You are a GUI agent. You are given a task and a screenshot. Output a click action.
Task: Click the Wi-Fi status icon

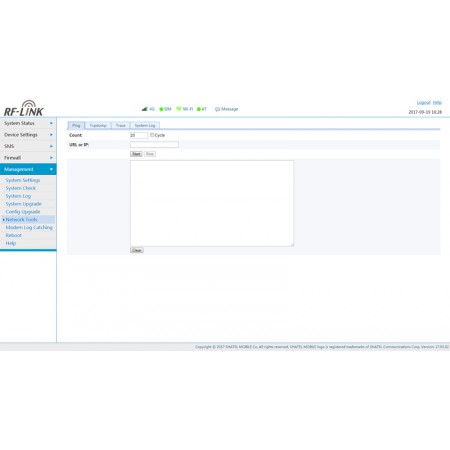click(179, 109)
